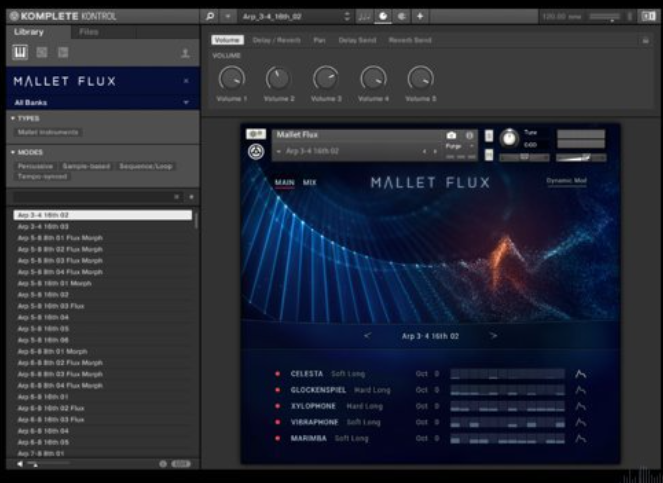Click the envelope icon beside Marimba row

[580, 438]
